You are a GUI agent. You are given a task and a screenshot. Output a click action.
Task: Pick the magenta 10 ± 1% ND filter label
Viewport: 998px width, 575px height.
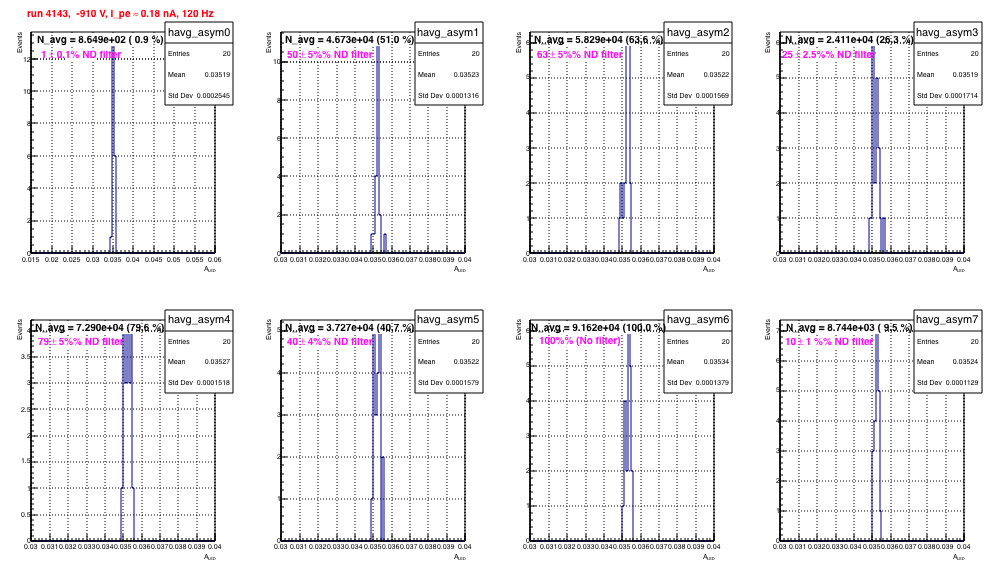coord(829,342)
